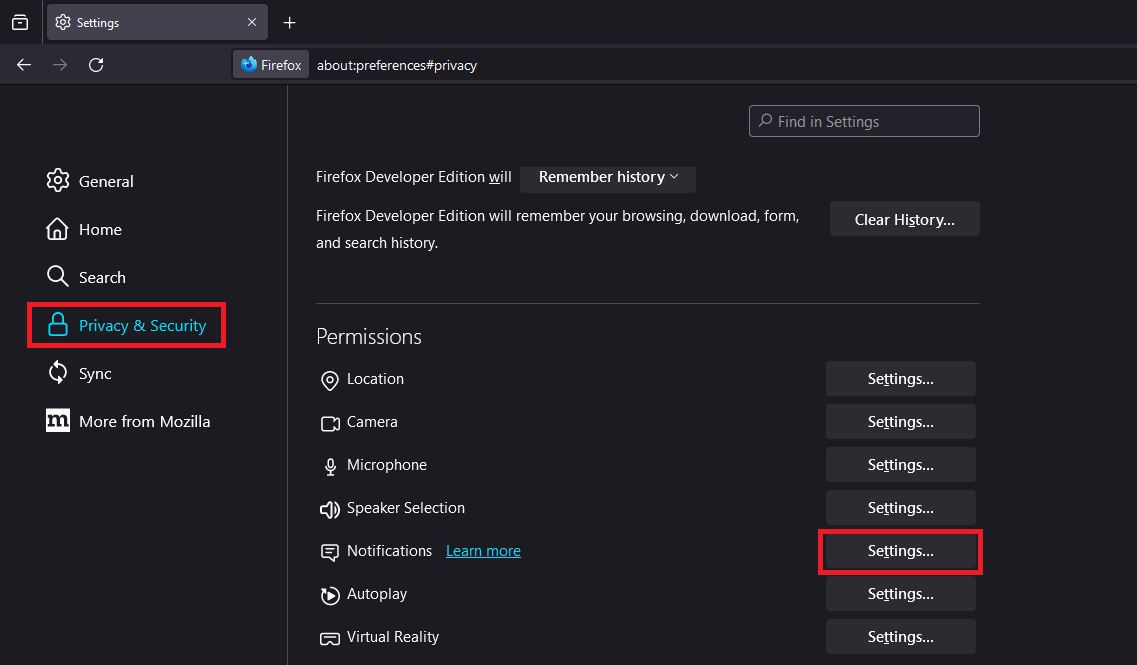Screen dimensions: 1137x665
Task: Click the Location pin icon
Action: coord(330,380)
